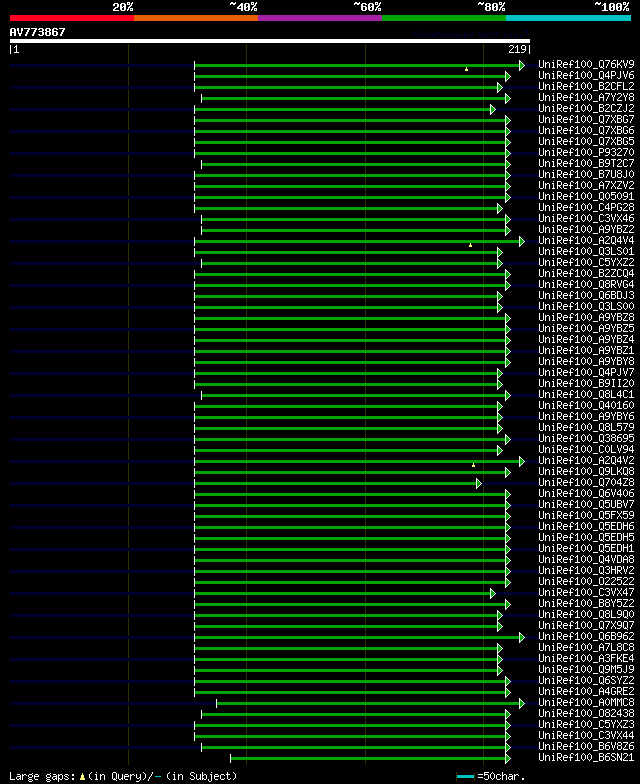The width and height of the screenshot is (640, 784).
Task: Open hit UniRef100_Q7XBG7
Action: 586,120
